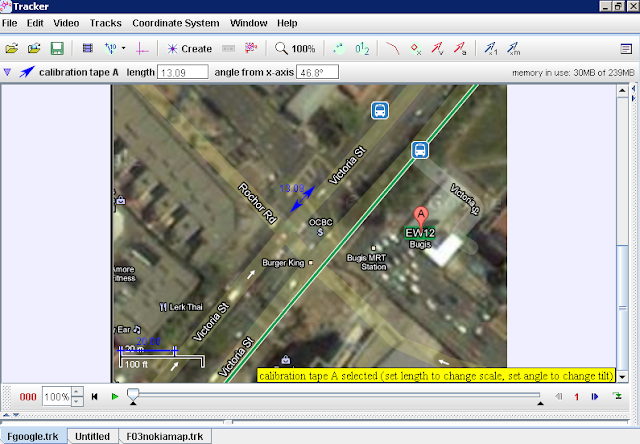
Task: Click the red A map marker
Action: (421, 218)
